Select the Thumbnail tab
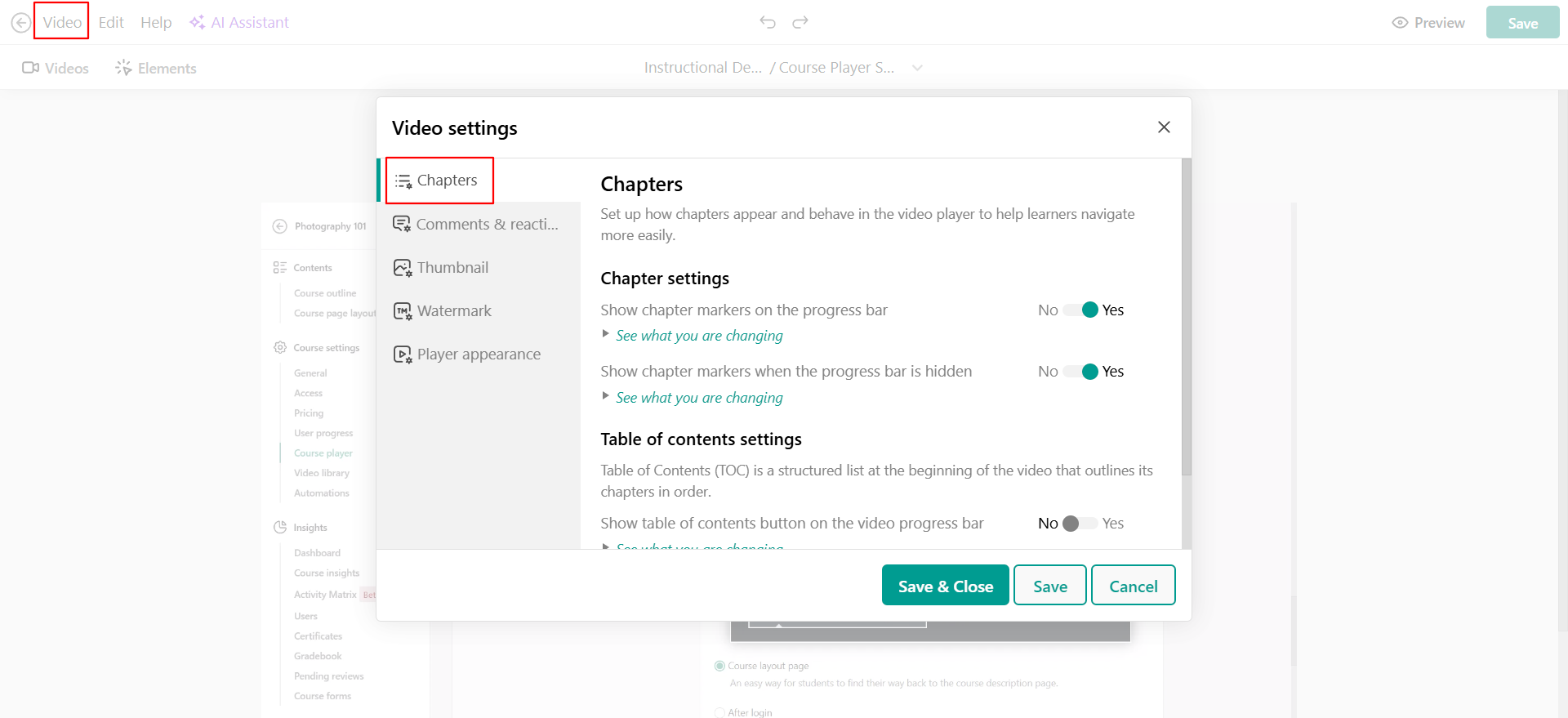The height and width of the screenshot is (718, 1568). pos(479,267)
